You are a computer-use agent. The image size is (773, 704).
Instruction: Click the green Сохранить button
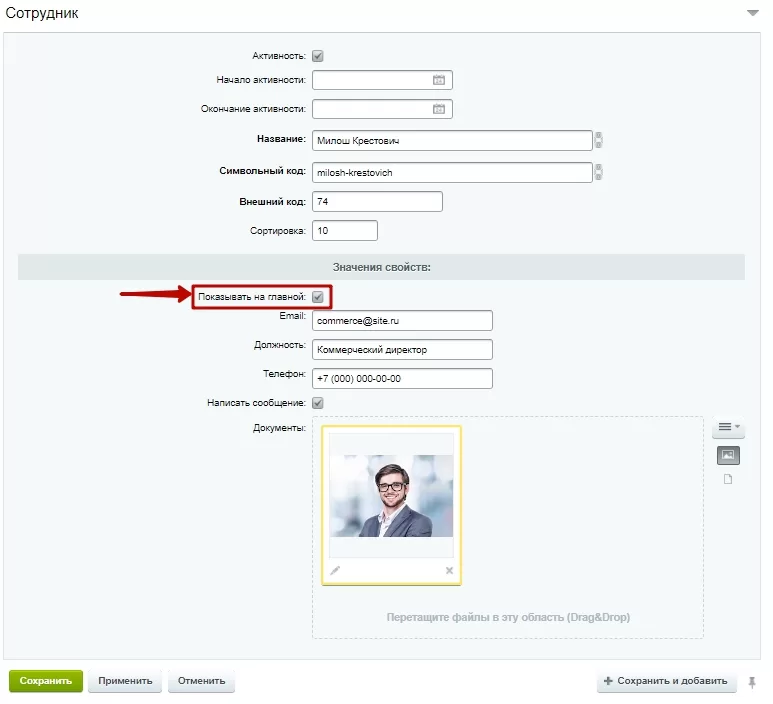point(46,681)
